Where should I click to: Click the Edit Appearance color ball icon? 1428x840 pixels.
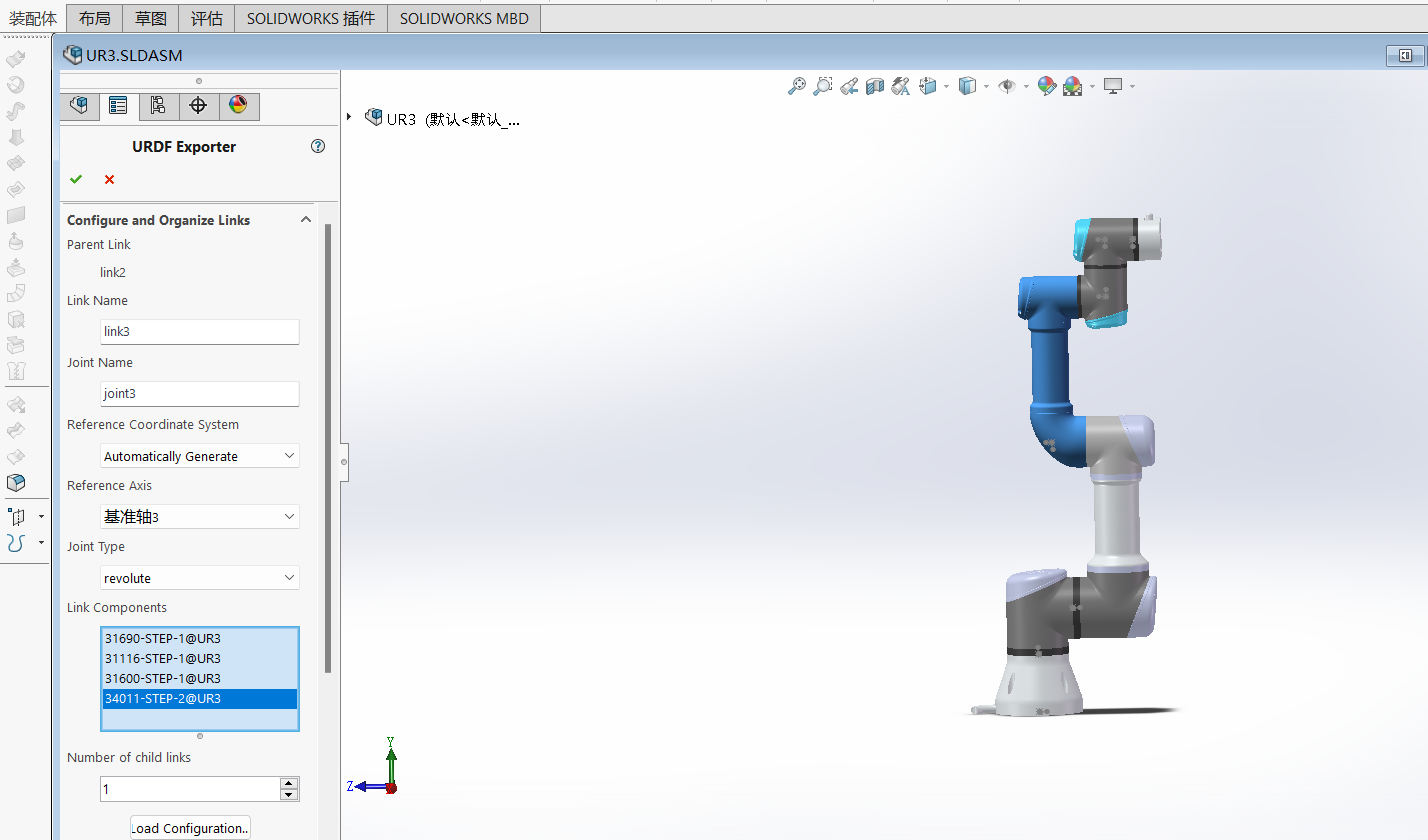tap(1046, 86)
